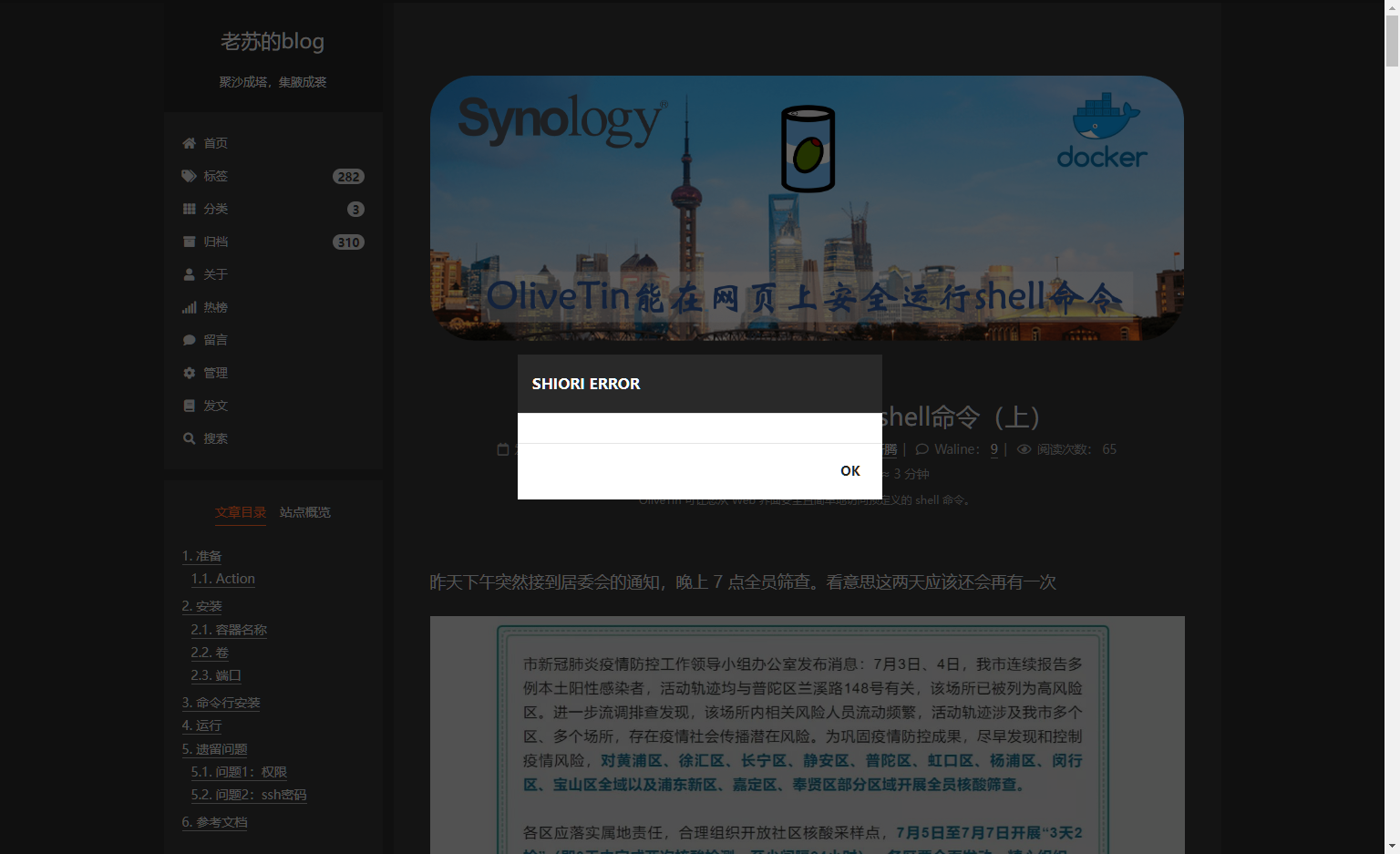This screenshot has width=1400, height=854.
Task: Jump to section 2.3. 端口
Action: pyautogui.click(x=216, y=675)
